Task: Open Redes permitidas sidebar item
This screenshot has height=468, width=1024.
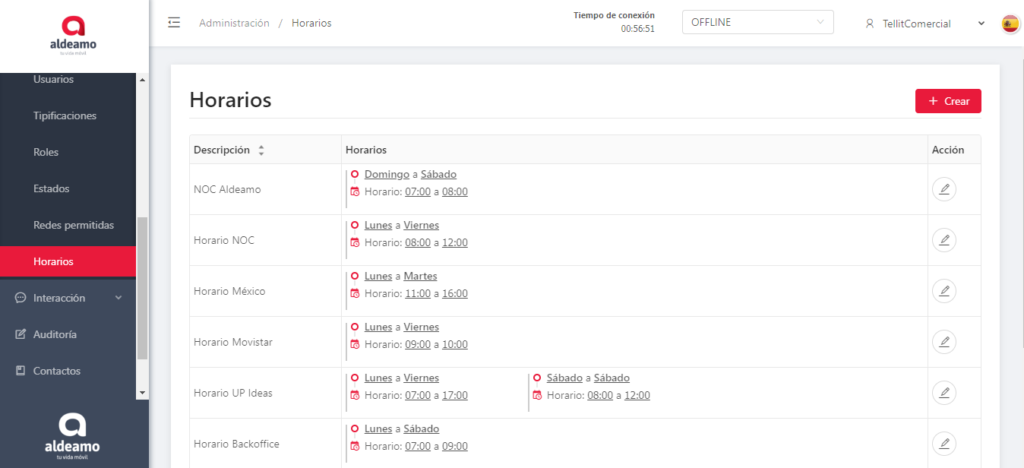Action: pos(74,225)
